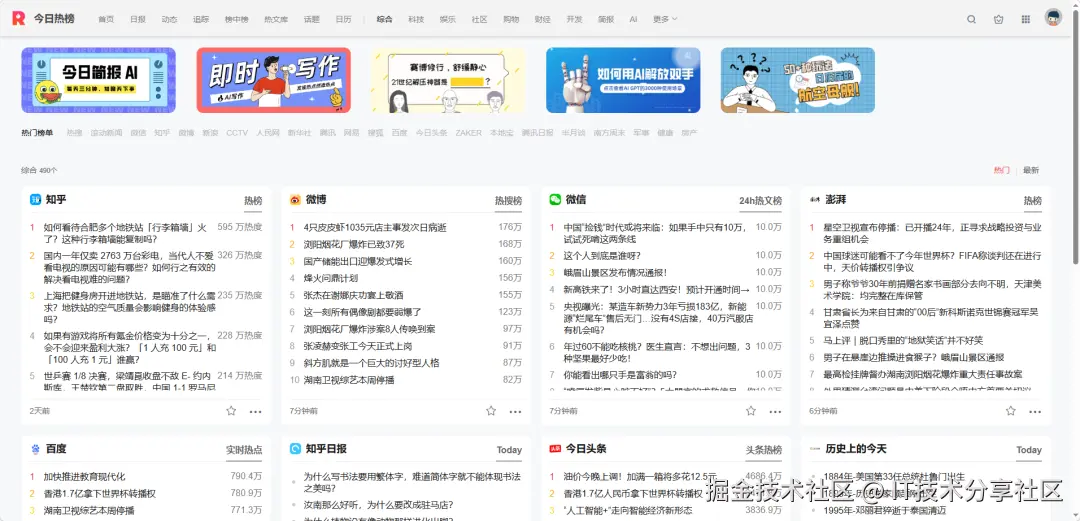
Task: Go to the 首页 nav item
Action: coord(106,19)
